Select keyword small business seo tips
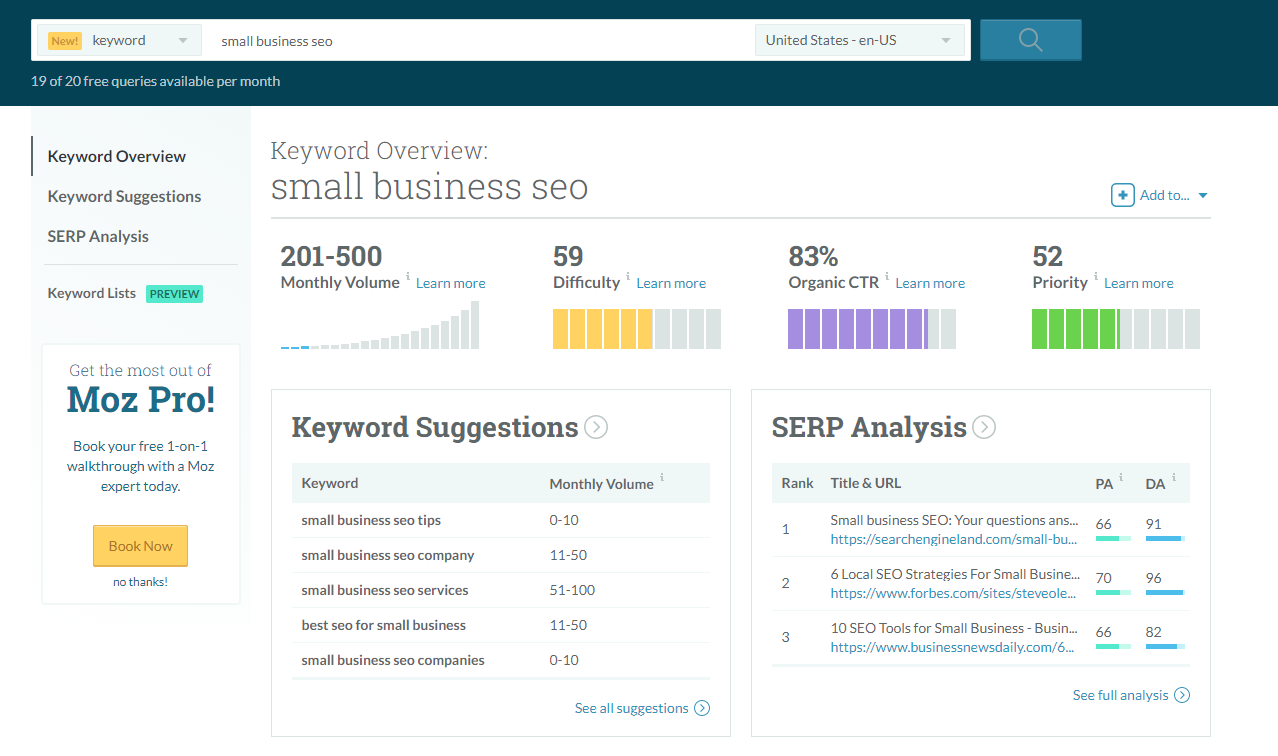Screen dimensions: 1278x756 [x=371, y=520]
